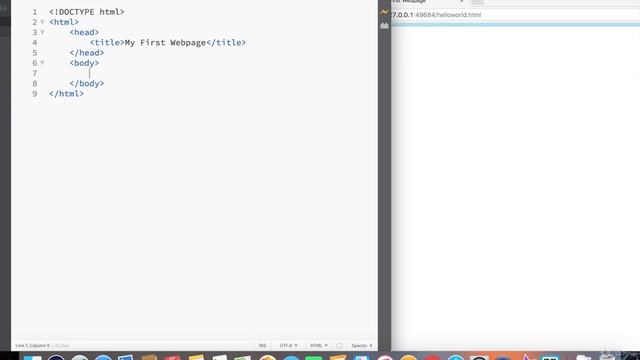Click line number 7 in gutter
Image resolution: width=640 pixels, height=360 pixels.
tap(35, 73)
